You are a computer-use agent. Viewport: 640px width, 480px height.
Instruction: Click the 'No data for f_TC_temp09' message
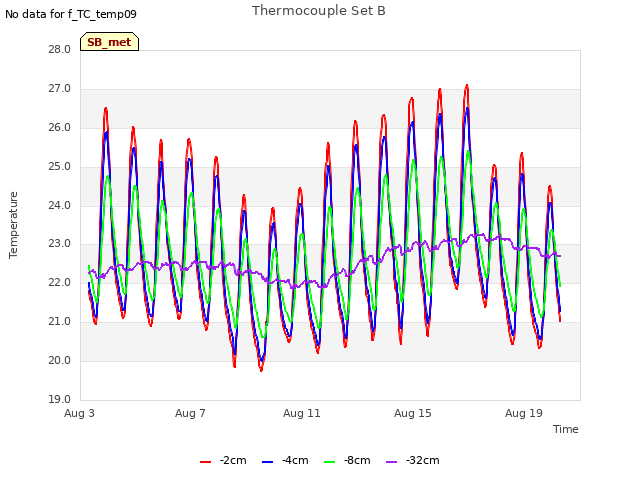(x=71, y=14)
